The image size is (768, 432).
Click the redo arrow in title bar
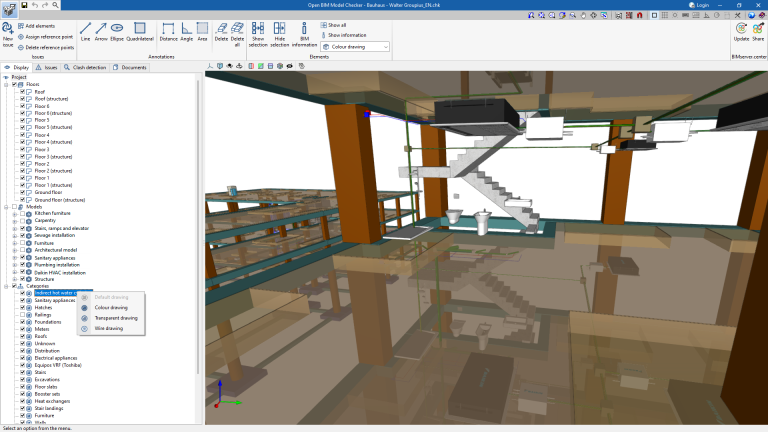click(x=45, y=5)
